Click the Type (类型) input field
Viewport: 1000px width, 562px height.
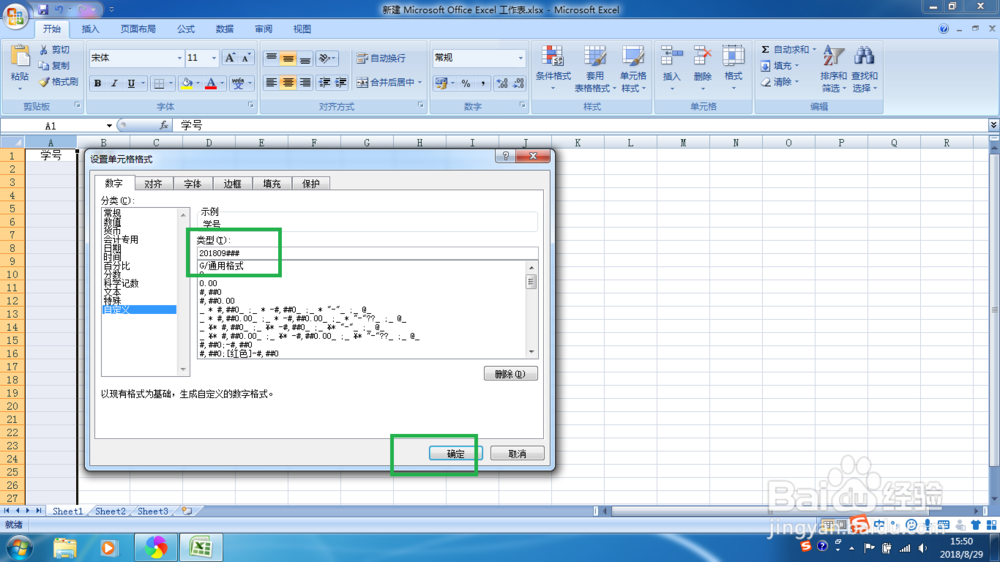367,253
